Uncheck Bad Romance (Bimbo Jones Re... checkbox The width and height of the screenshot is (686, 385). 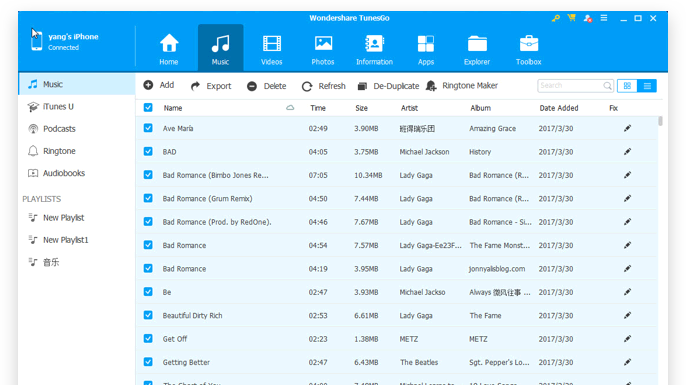pos(148,175)
